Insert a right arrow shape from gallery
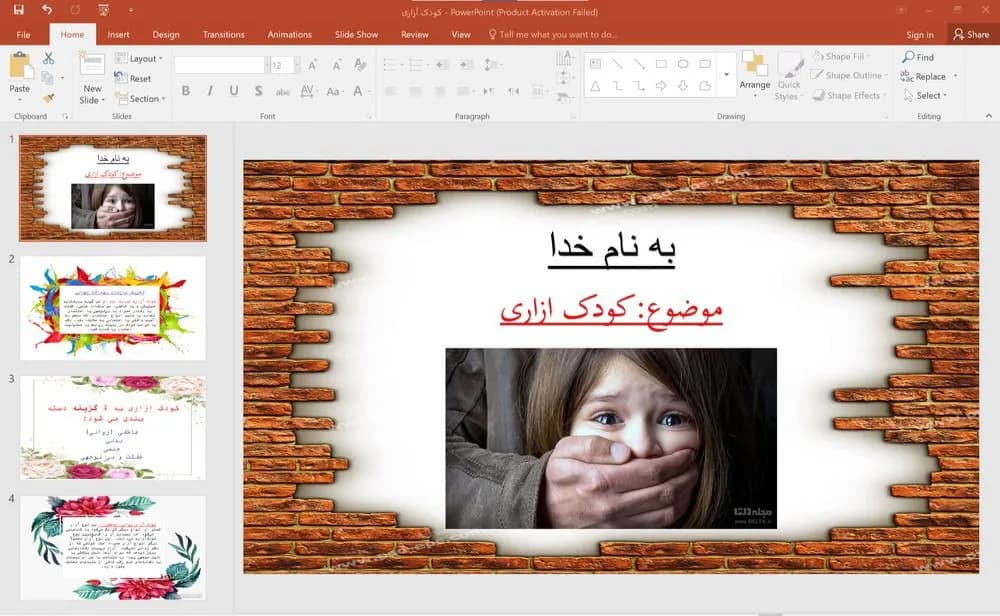Screen dimensions: 1000x616 (661, 85)
